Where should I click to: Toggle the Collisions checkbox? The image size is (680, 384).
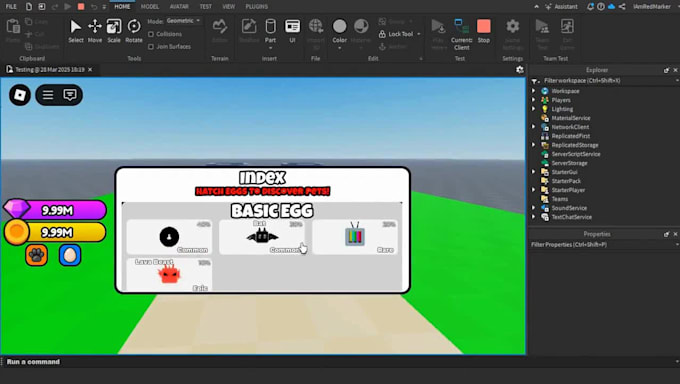tap(151, 34)
